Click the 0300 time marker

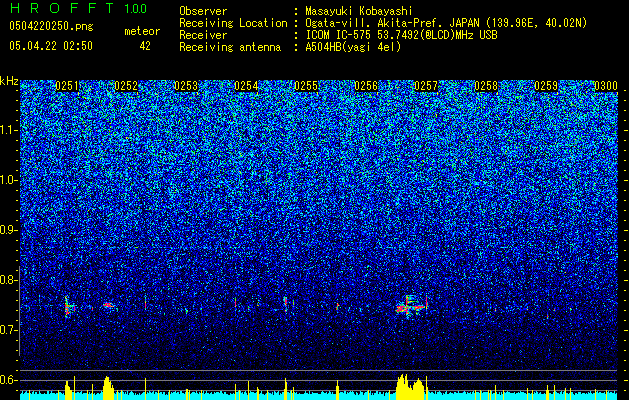coord(606,86)
